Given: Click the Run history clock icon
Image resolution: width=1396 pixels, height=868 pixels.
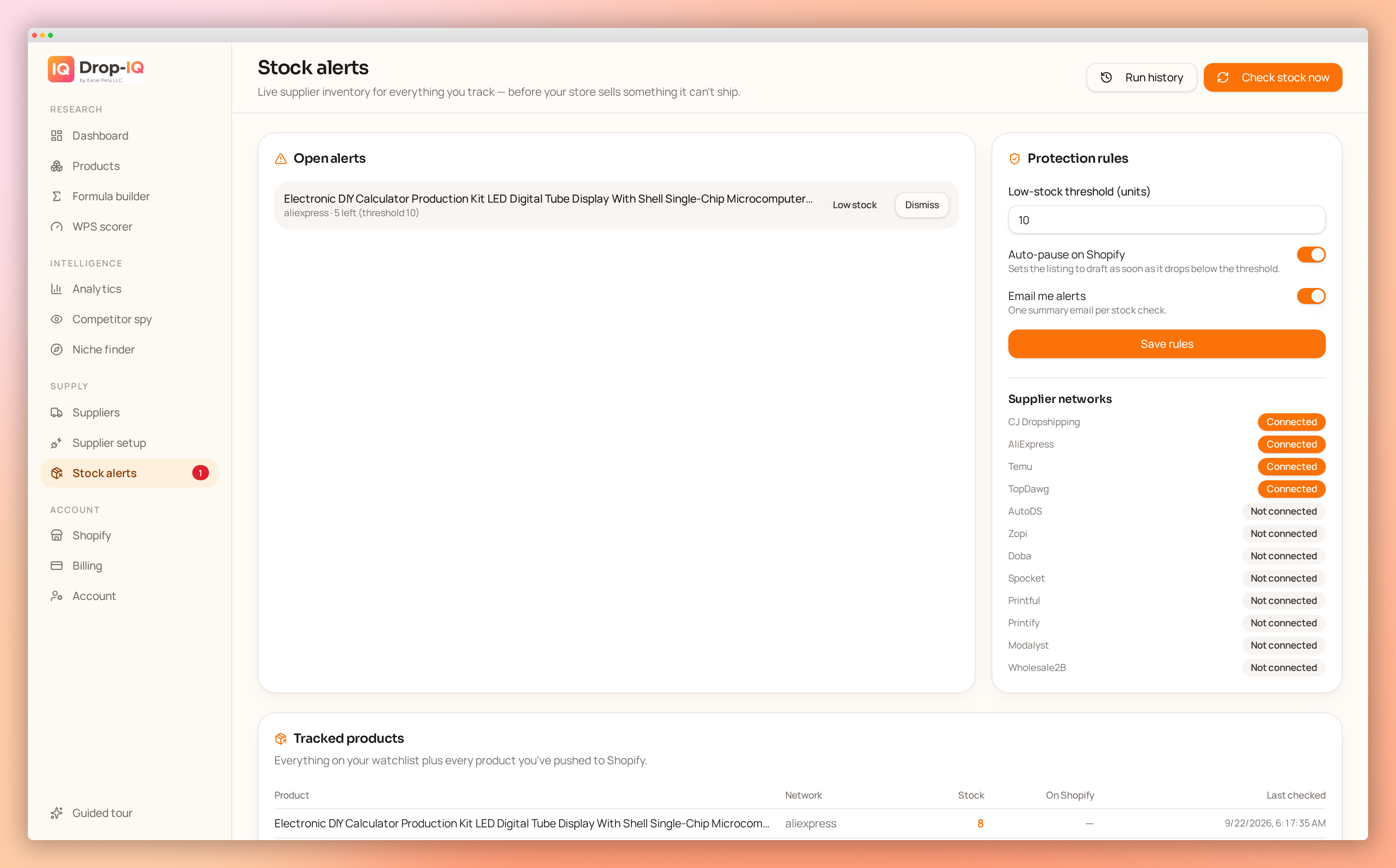Looking at the screenshot, I should point(1106,77).
